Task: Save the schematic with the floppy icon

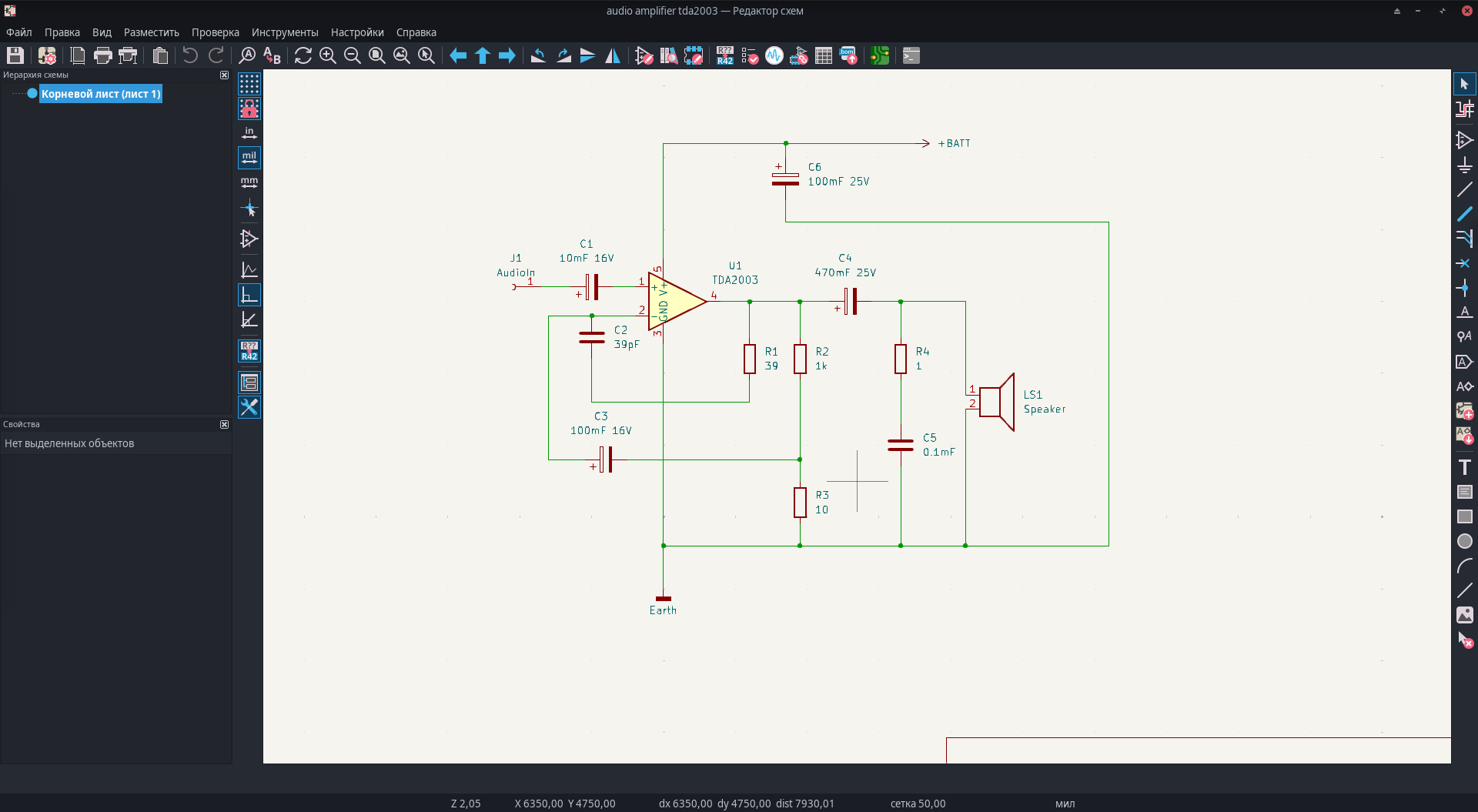Action: pyautogui.click(x=15, y=55)
